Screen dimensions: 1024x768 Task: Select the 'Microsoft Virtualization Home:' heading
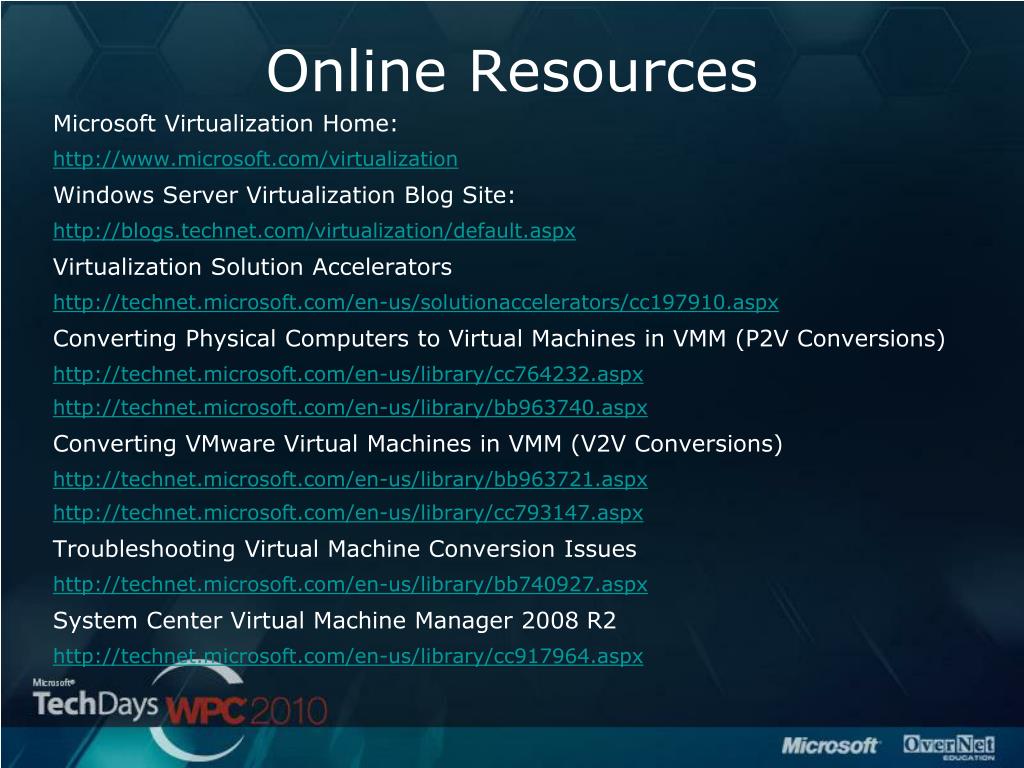click(225, 123)
